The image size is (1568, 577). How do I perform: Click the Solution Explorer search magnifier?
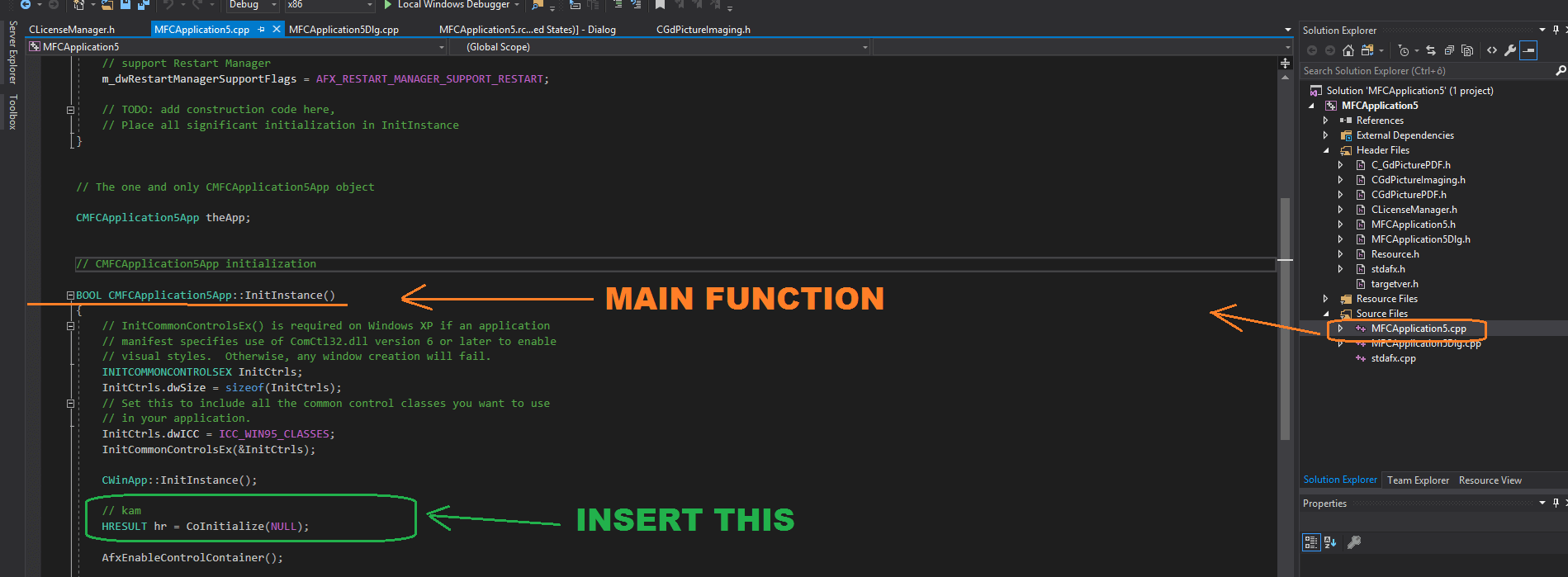1561,71
